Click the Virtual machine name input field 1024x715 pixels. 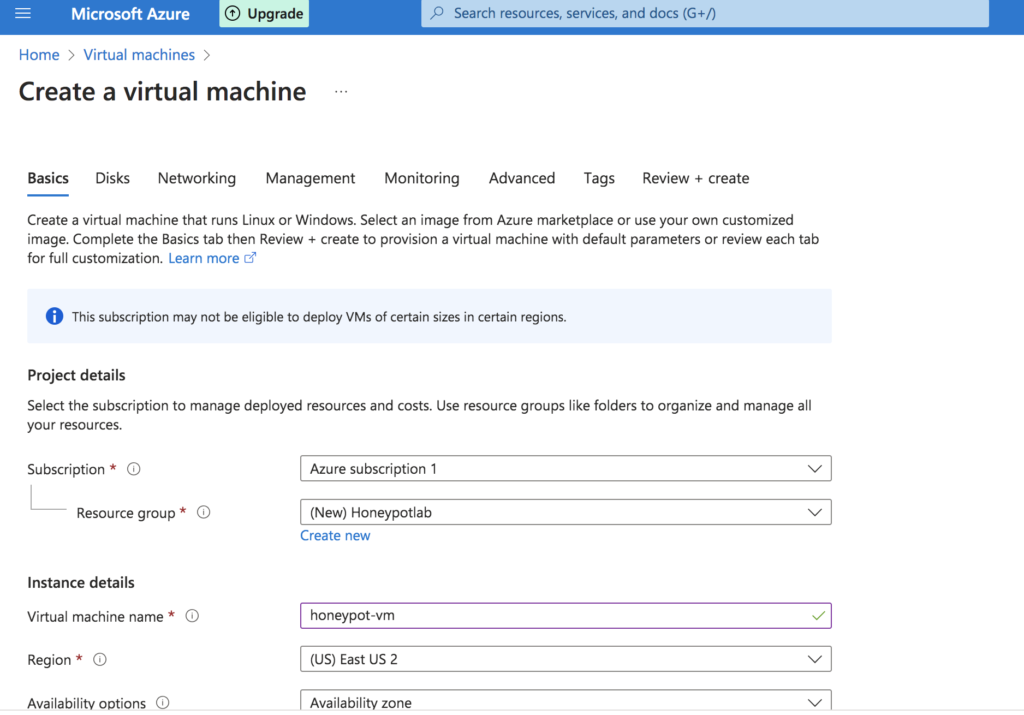(x=566, y=616)
